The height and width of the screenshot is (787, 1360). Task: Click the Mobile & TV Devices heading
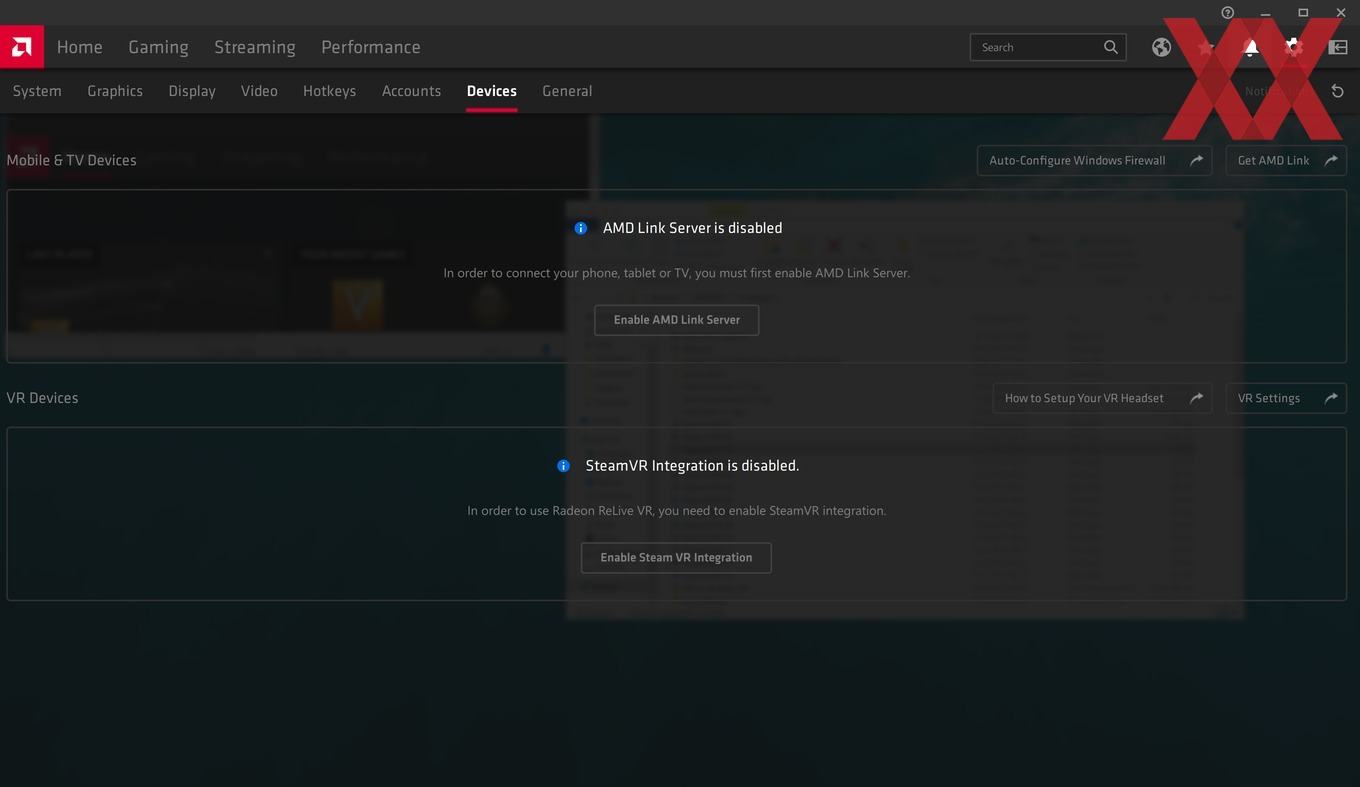71,160
